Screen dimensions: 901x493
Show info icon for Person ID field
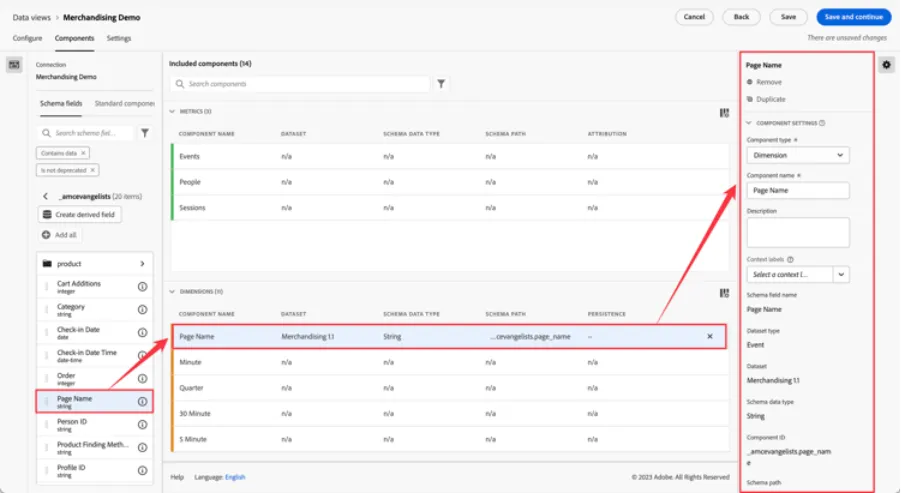coord(142,425)
